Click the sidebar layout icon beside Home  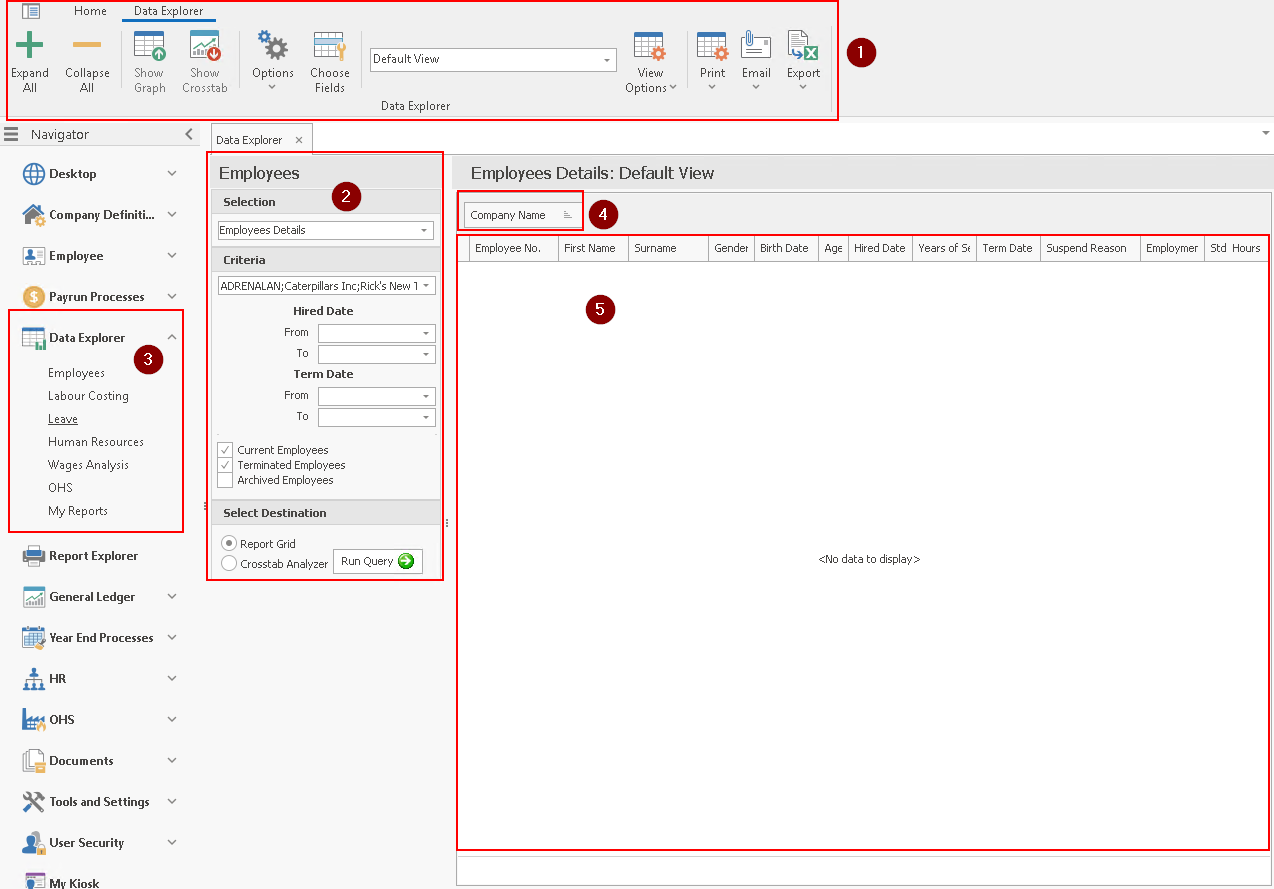tap(31, 11)
